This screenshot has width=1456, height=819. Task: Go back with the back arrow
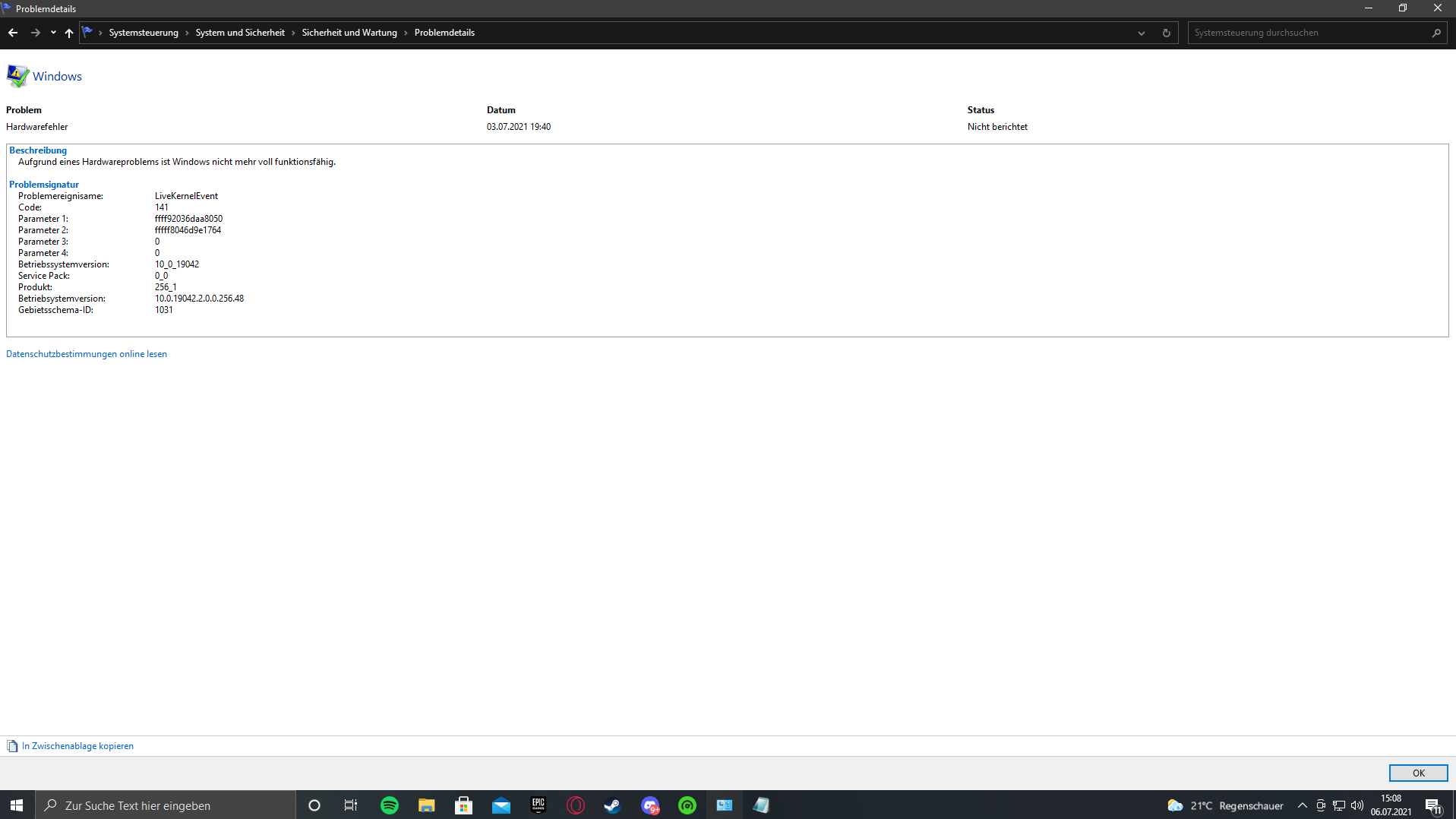point(13,33)
